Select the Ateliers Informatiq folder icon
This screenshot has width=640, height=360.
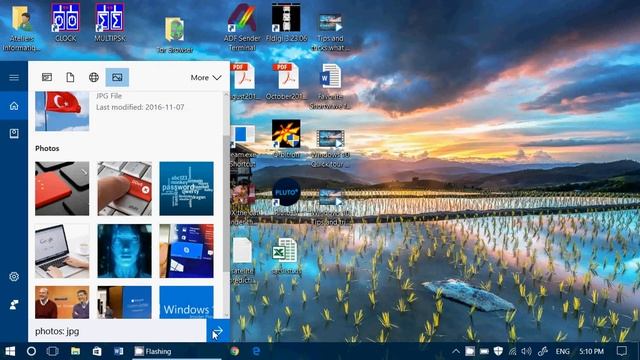[22, 28]
